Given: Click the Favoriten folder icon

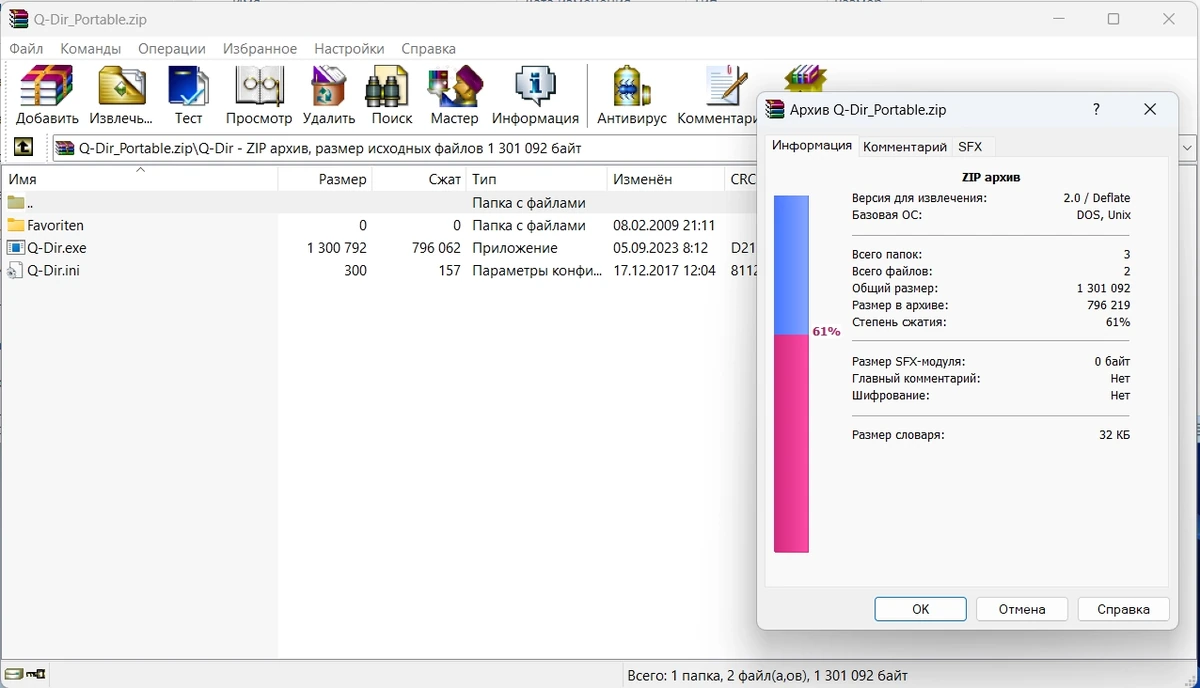Looking at the screenshot, I should coord(15,225).
